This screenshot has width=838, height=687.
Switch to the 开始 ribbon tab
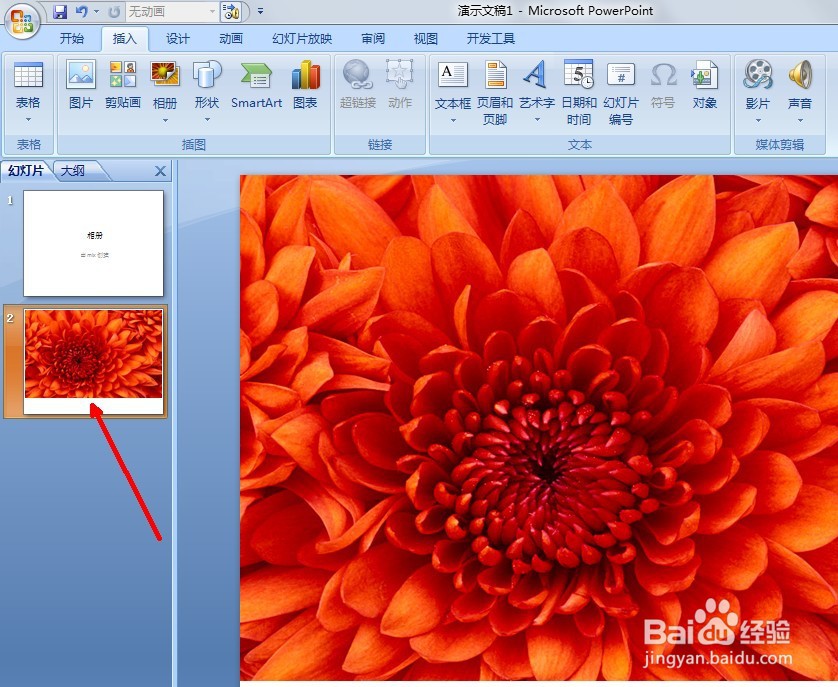72,38
